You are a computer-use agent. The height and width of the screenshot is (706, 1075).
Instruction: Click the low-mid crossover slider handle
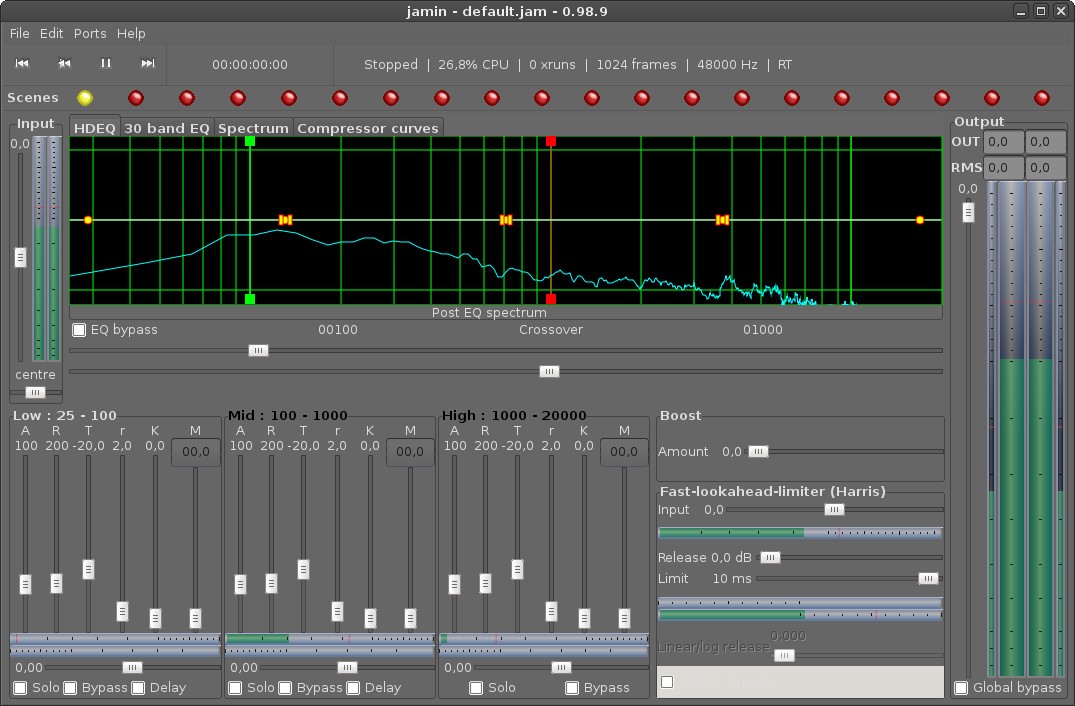coord(258,350)
